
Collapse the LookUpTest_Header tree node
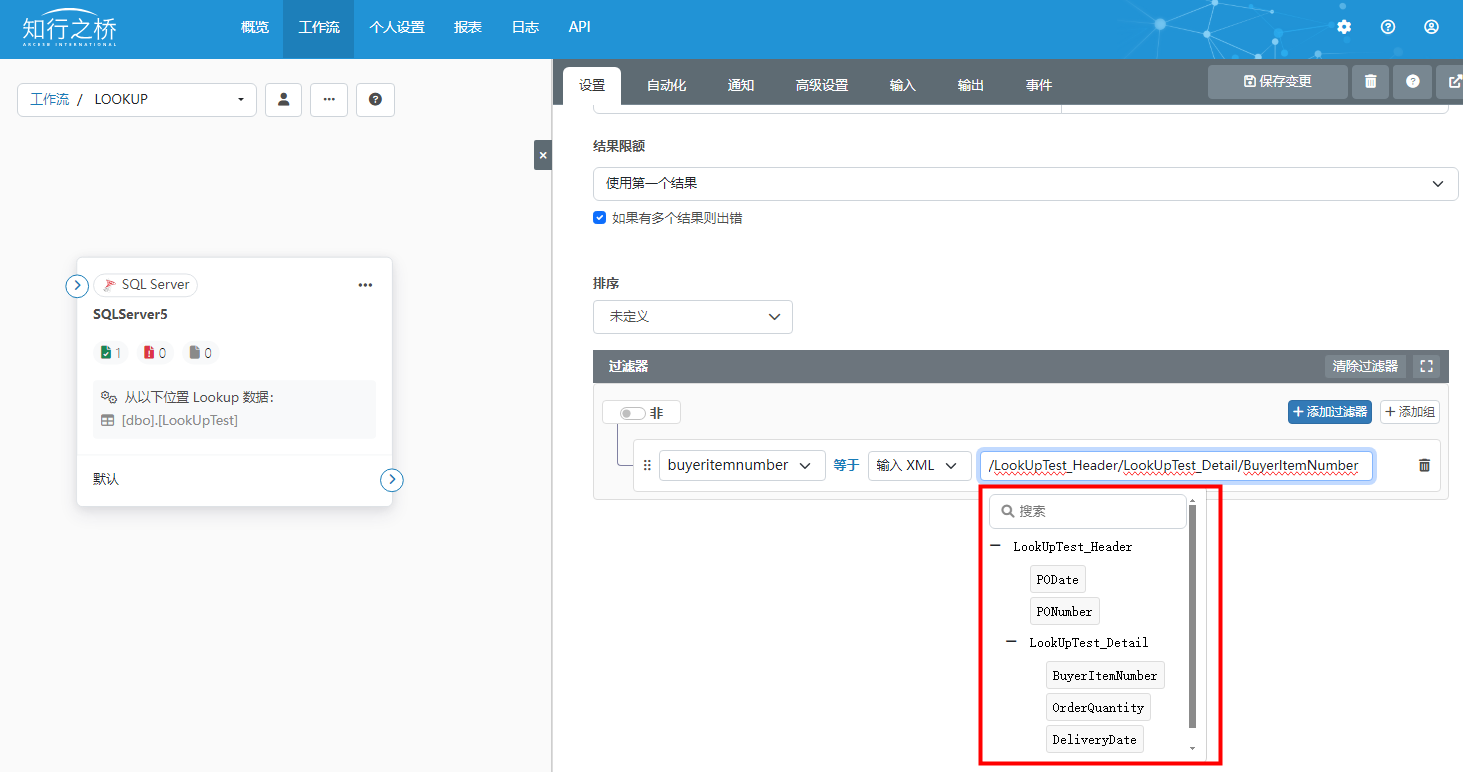pos(995,546)
